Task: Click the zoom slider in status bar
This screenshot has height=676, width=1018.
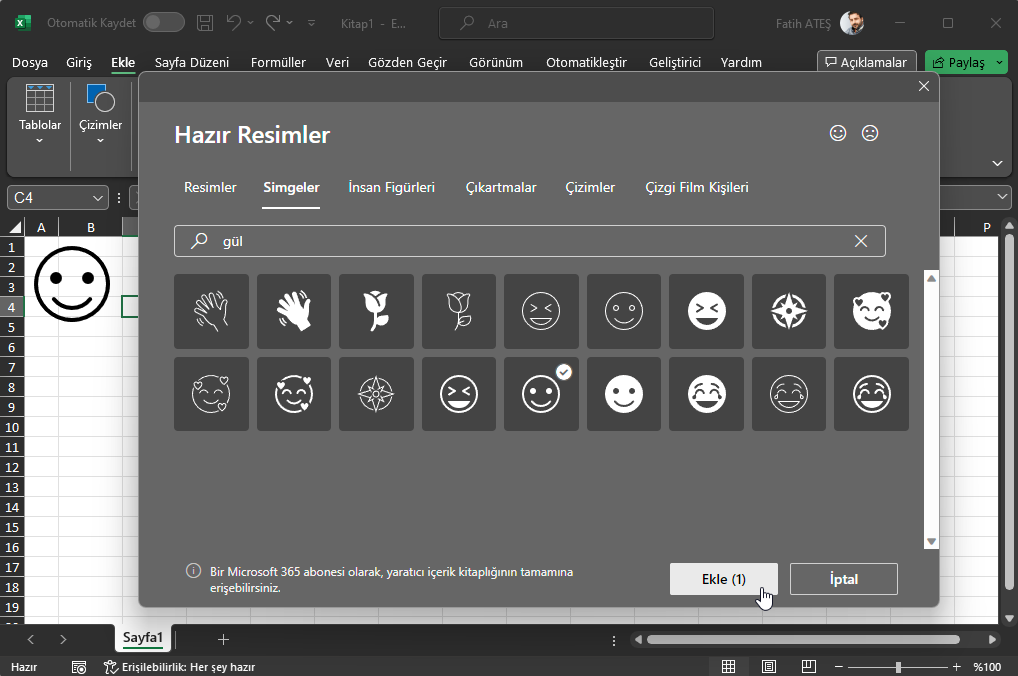Action: click(898, 667)
